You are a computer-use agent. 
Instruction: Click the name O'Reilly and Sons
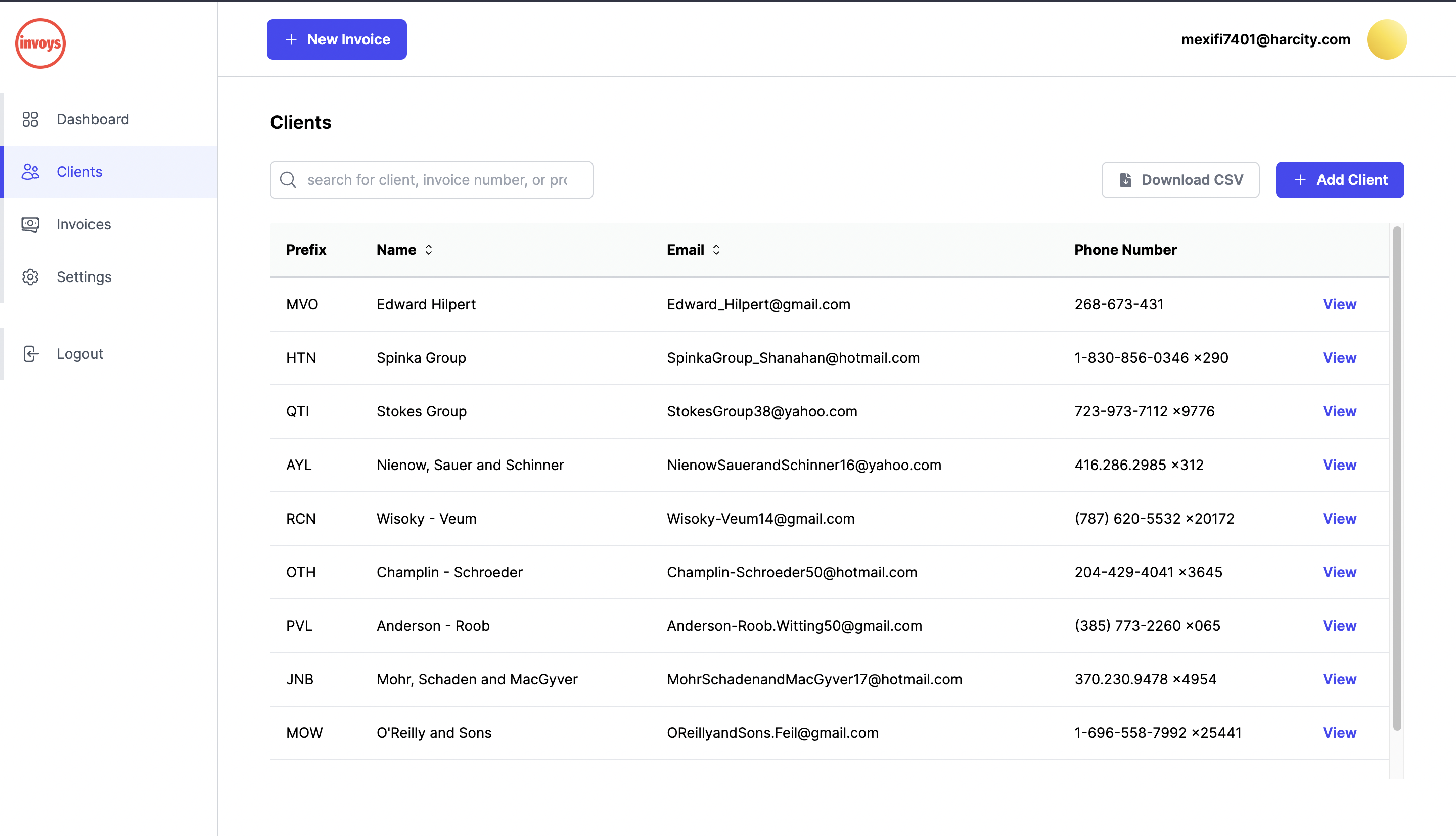[434, 733]
